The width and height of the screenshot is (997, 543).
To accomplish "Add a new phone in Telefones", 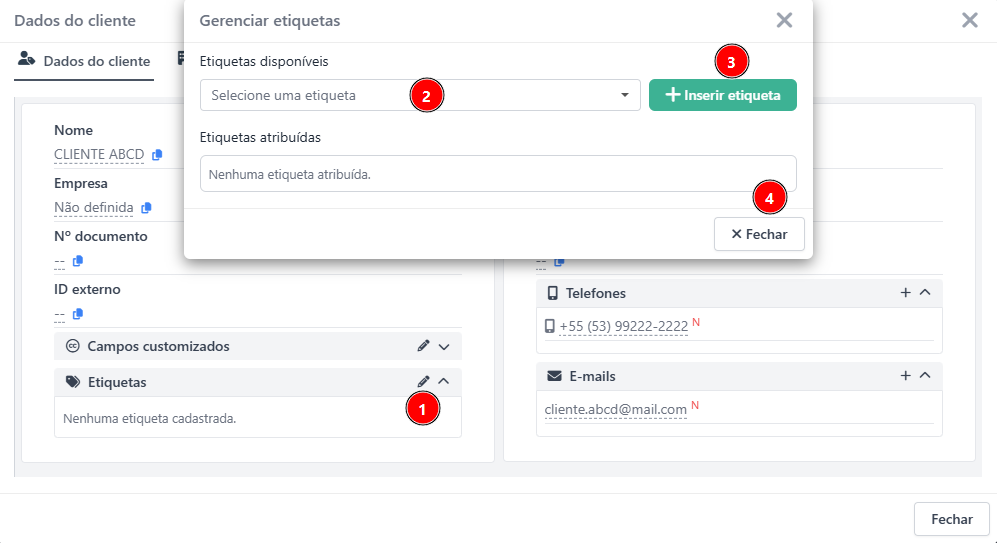I will coord(906,293).
